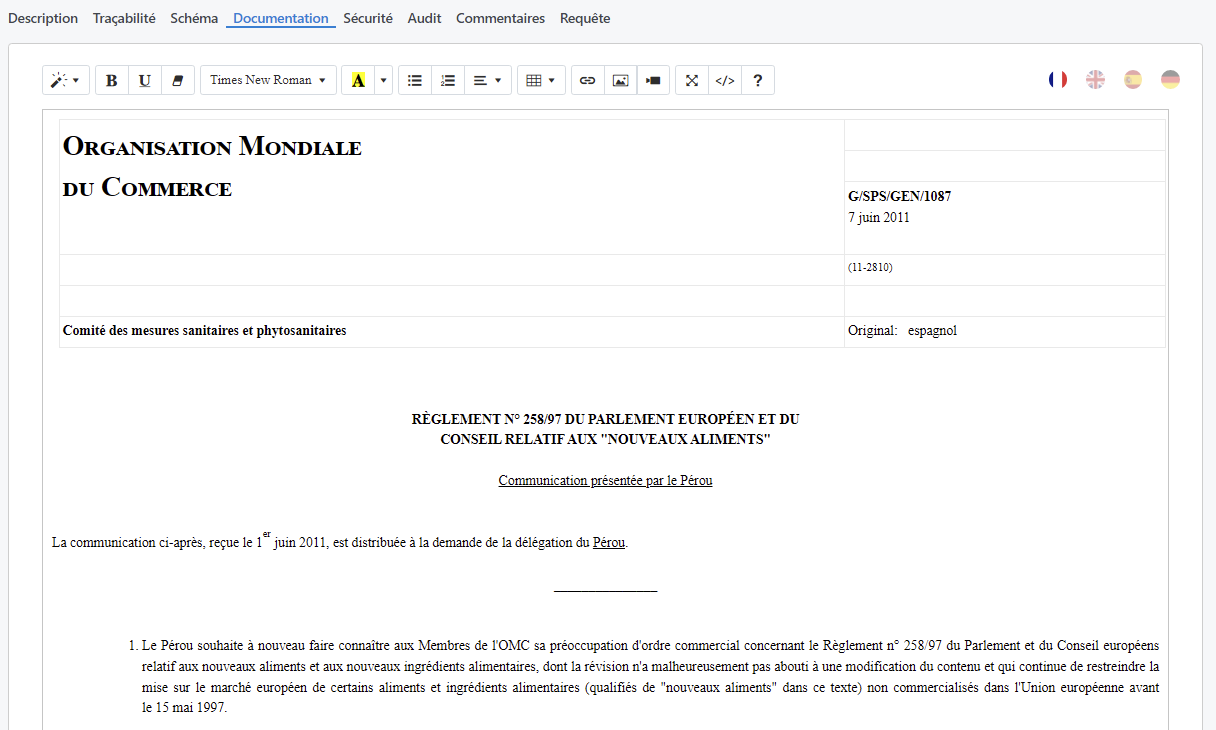1216x730 pixels.
Task: Click 'Comité des mesures sanitaires et phytosanitaires'
Action: pyautogui.click(x=205, y=331)
